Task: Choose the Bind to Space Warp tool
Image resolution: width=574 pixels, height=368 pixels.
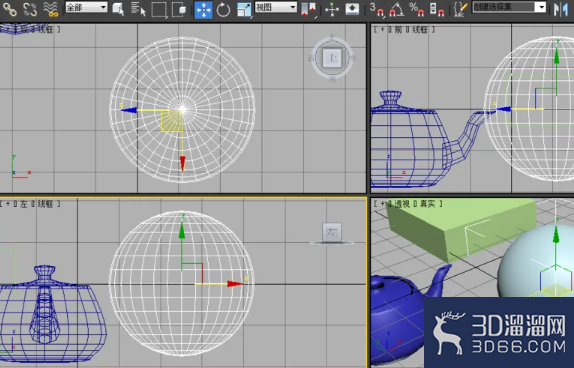Action: click(51, 9)
